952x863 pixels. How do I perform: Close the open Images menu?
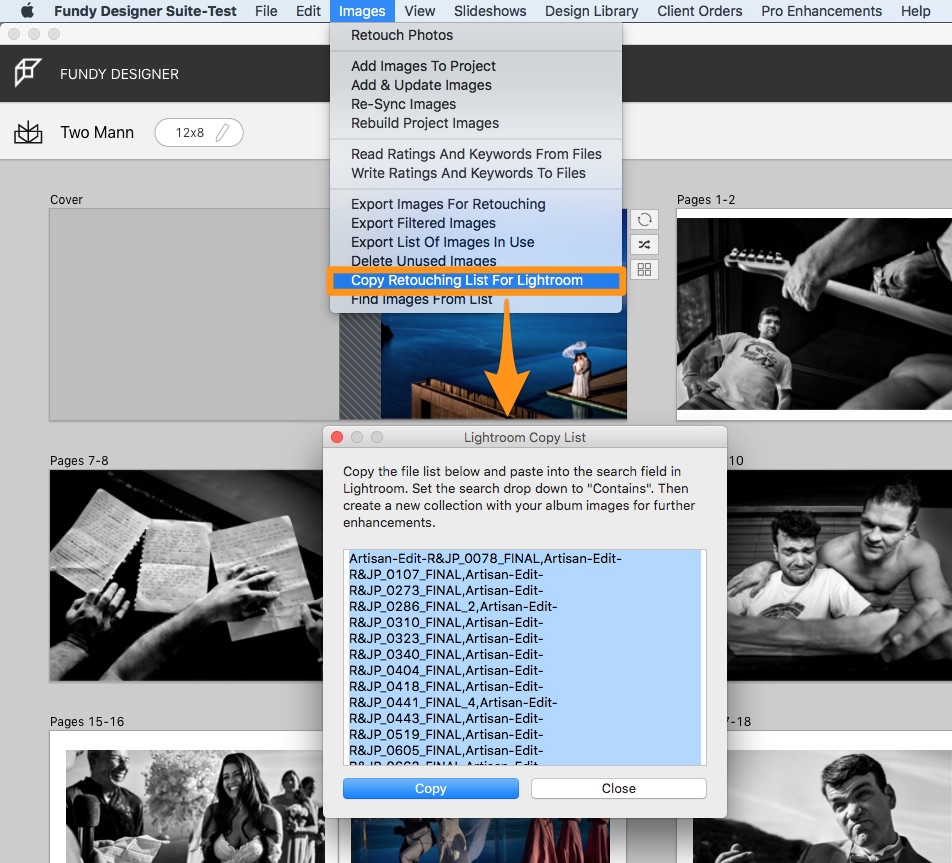(x=362, y=11)
